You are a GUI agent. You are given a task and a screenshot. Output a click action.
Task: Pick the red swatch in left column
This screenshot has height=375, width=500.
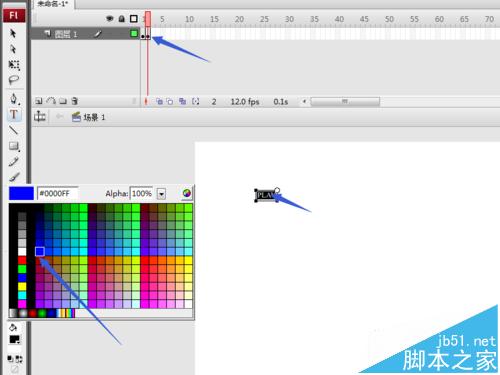tap(22, 260)
